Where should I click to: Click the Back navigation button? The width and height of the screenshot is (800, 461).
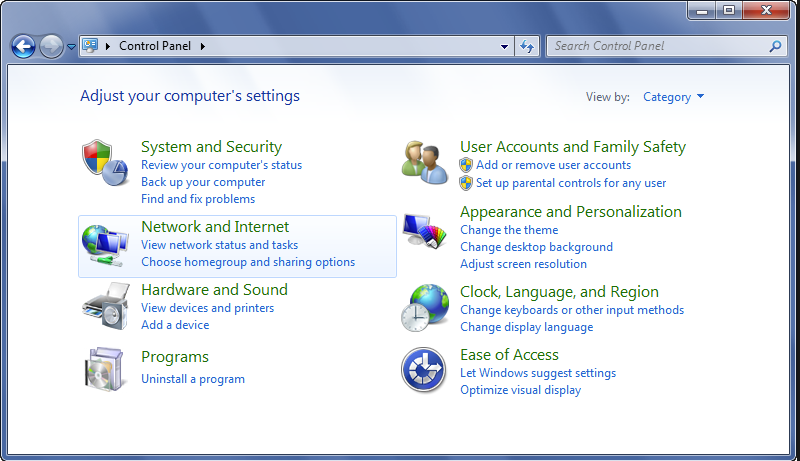24,46
